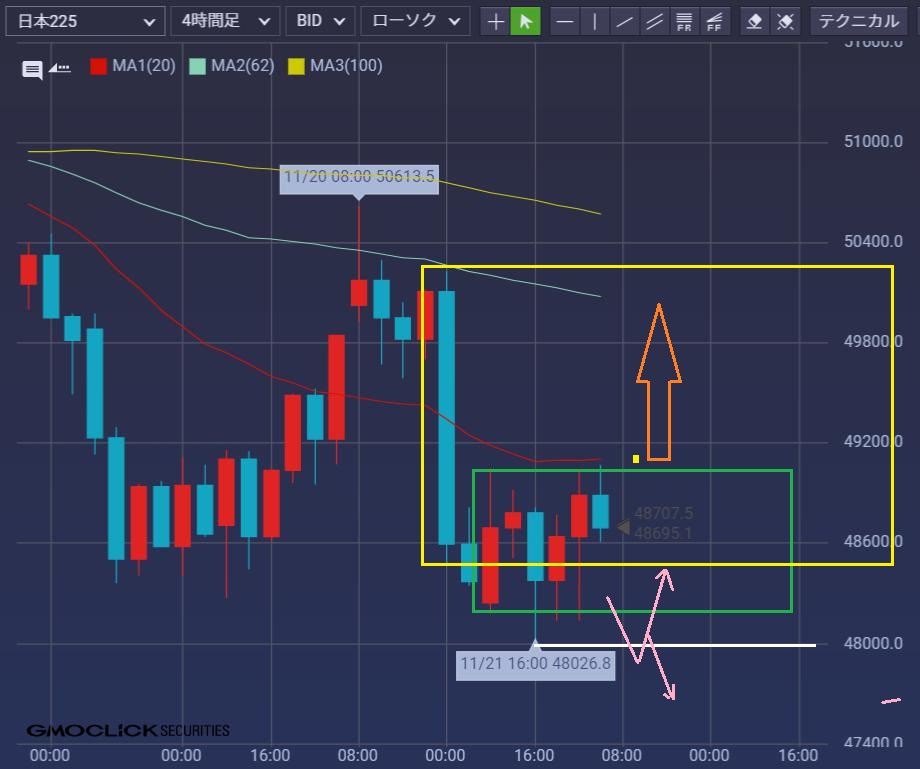This screenshot has height=769, width=920.
Task: Expand the 4時間足 timeframe dropdown
Action: [224, 21]
